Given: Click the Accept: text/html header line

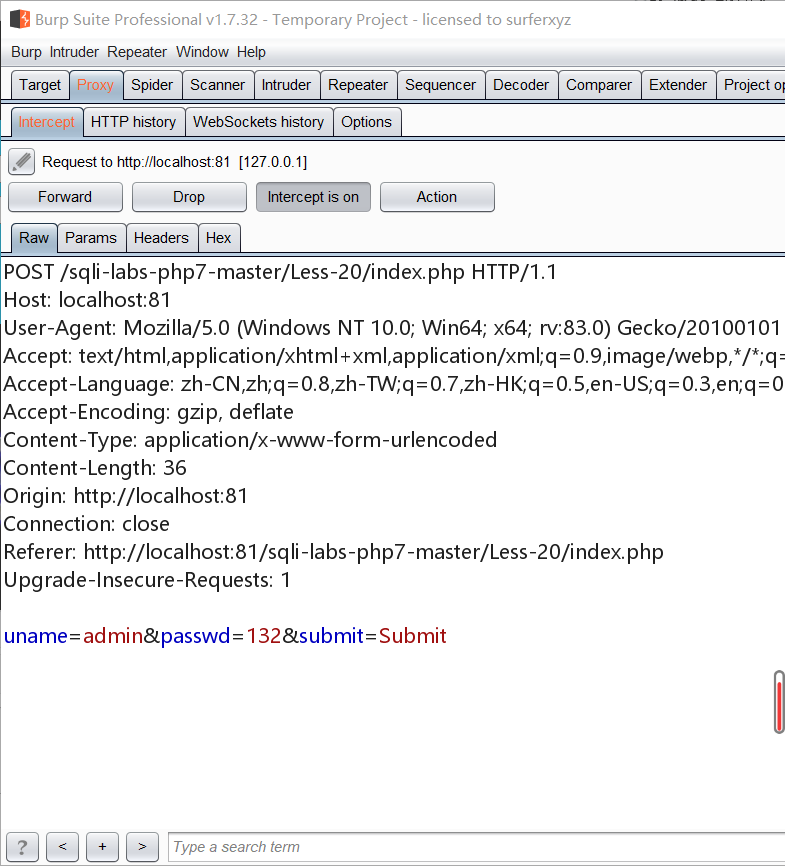Looking at the screenshot, I should pos(393,356).
